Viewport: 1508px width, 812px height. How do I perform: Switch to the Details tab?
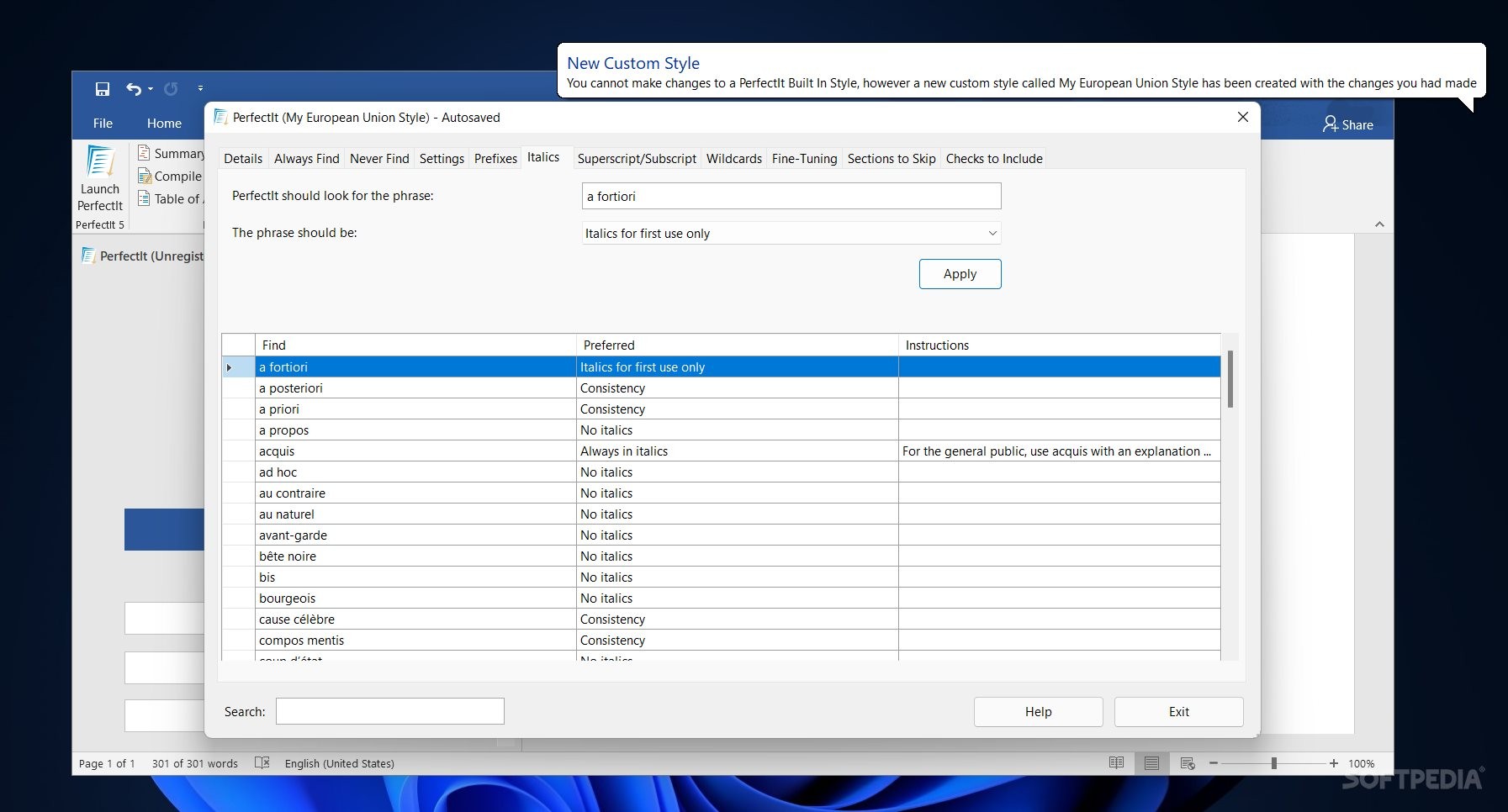point(243,158)
